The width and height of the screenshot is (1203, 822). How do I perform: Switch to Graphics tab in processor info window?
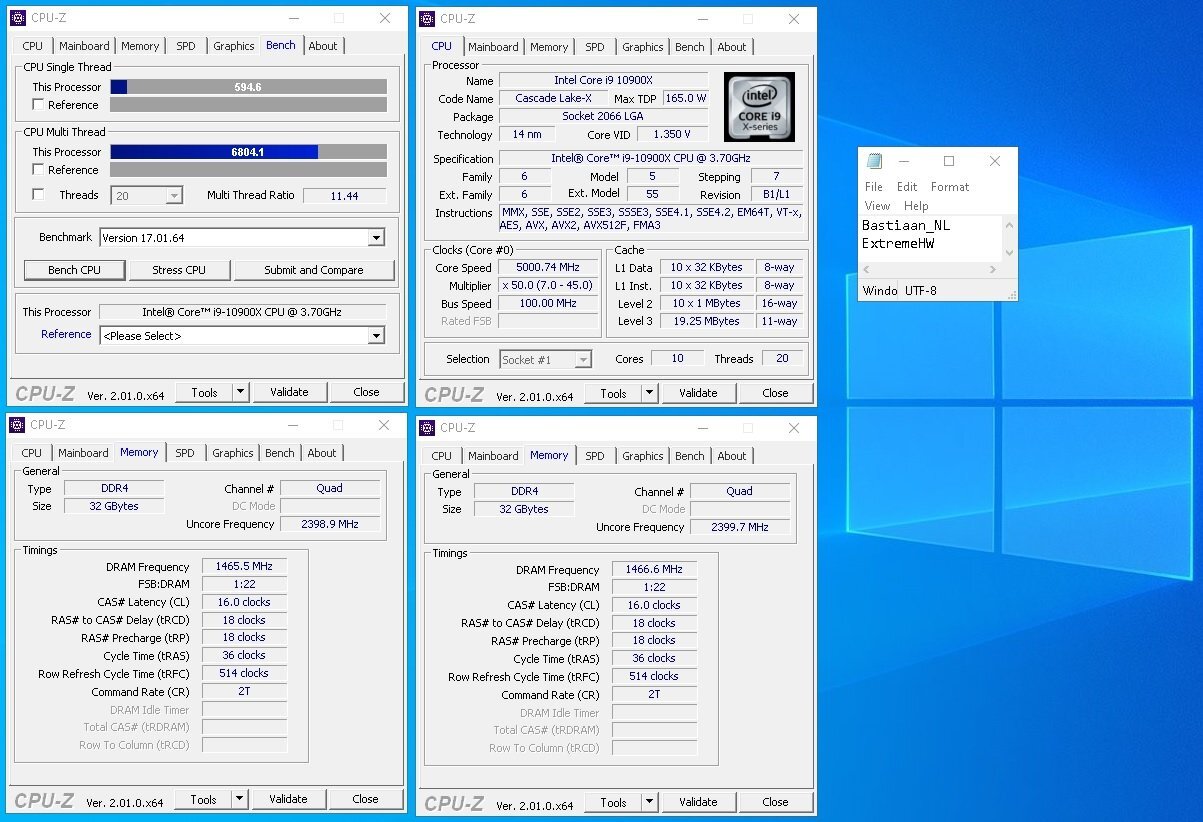(x=643, y=47)
